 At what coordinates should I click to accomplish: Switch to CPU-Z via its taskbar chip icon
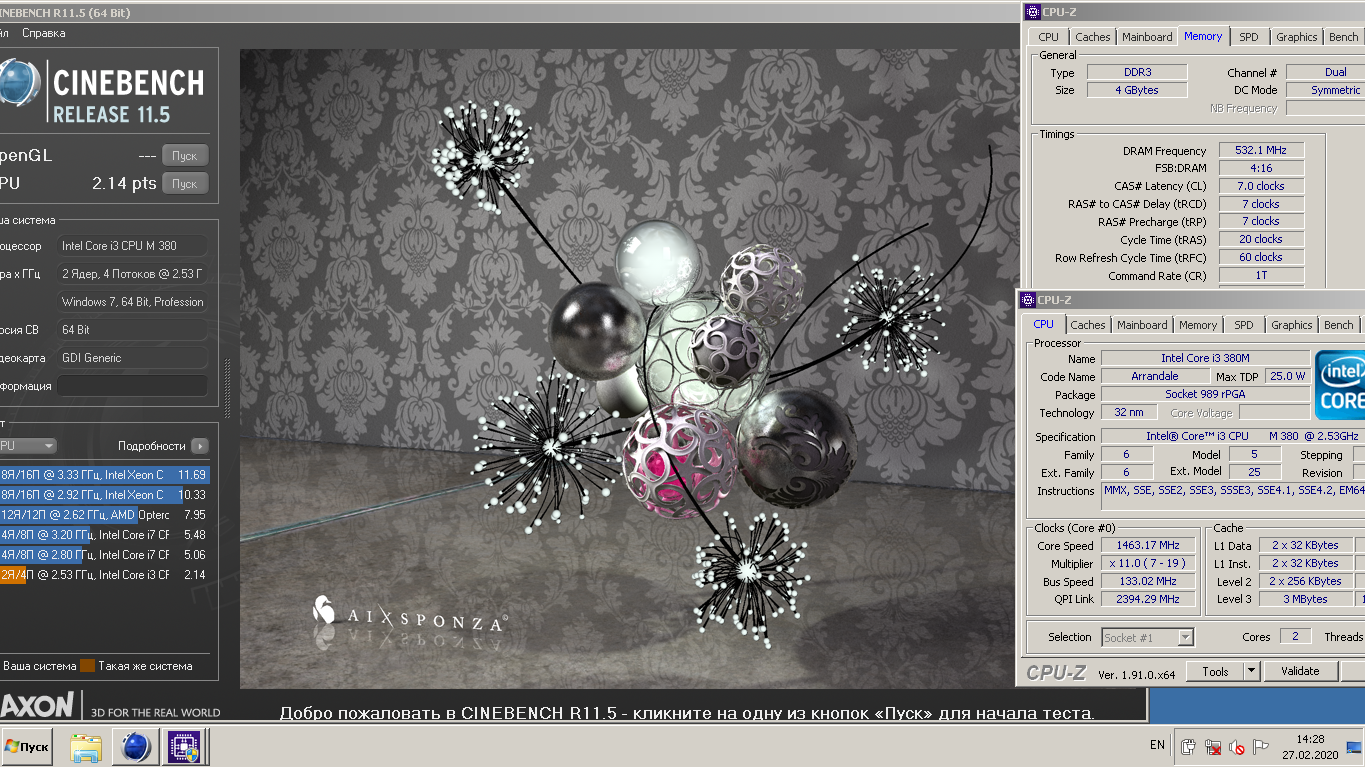[184, 746]
